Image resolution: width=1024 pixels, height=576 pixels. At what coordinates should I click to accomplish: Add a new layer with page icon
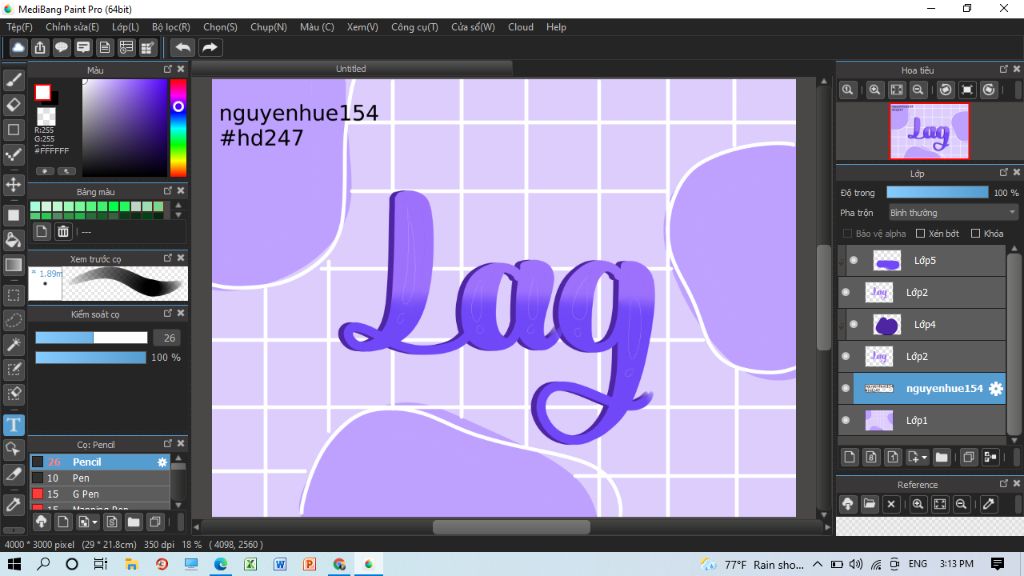tap(849, 457)
